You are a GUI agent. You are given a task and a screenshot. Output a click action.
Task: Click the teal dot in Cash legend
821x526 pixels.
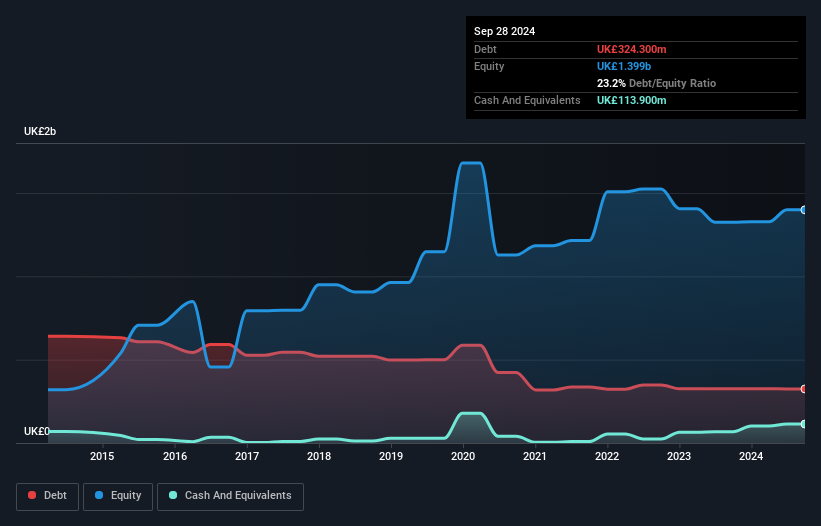coord(173,495)
